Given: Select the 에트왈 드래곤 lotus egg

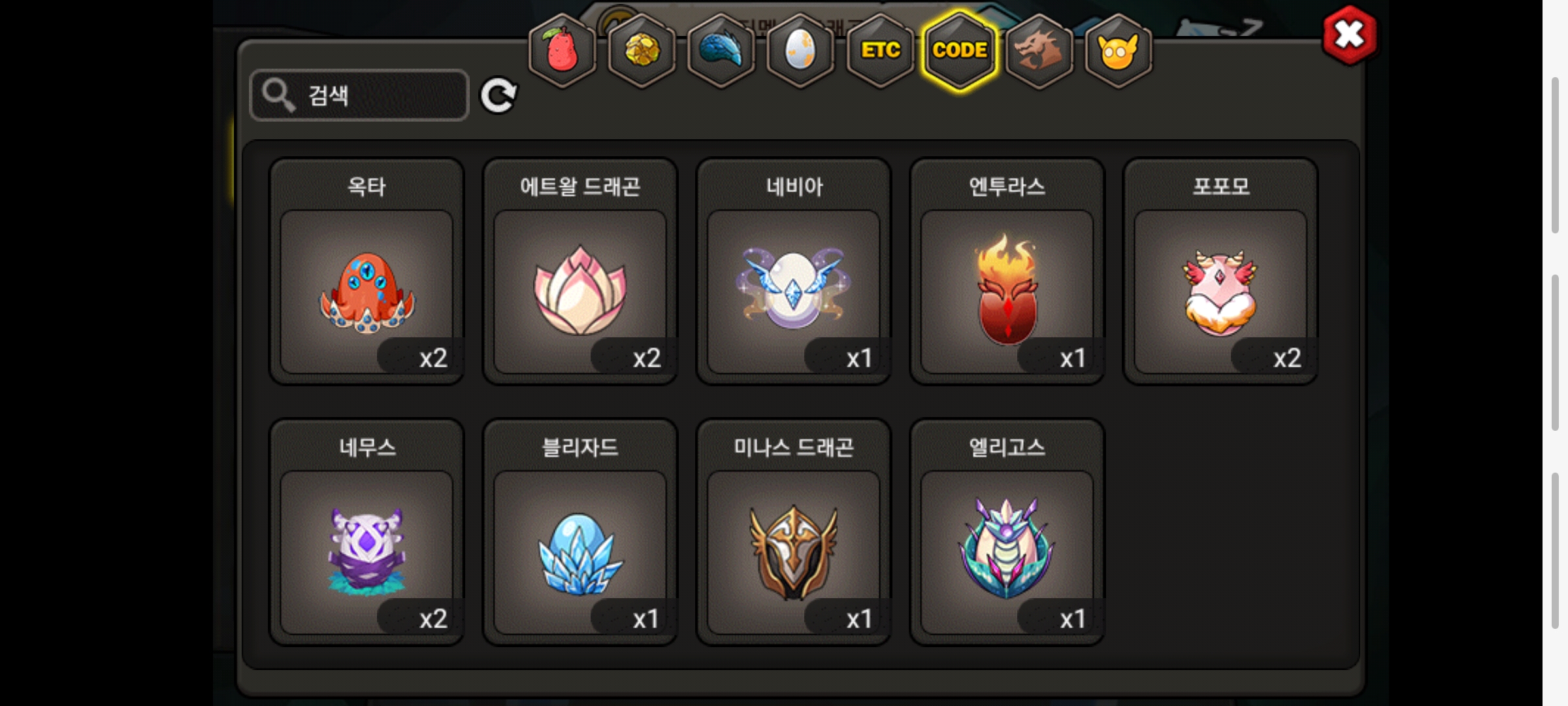Looking at the screenshot, I should coord(580,271).
